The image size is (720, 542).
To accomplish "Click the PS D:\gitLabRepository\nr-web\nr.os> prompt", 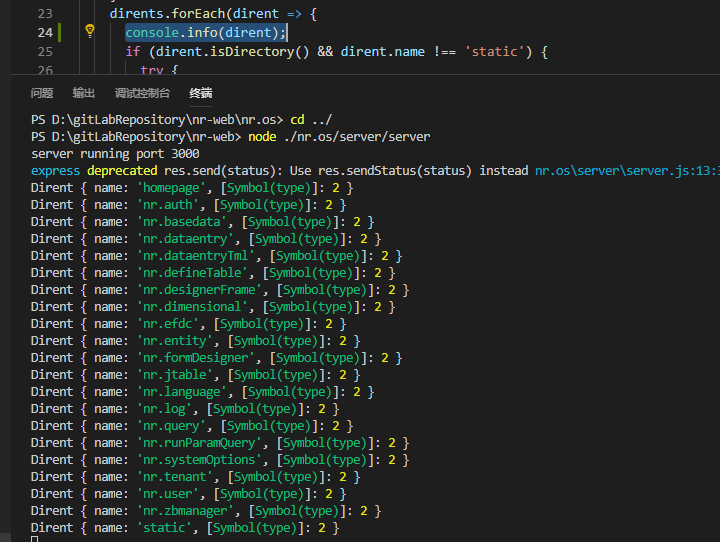I will point(157,120).
